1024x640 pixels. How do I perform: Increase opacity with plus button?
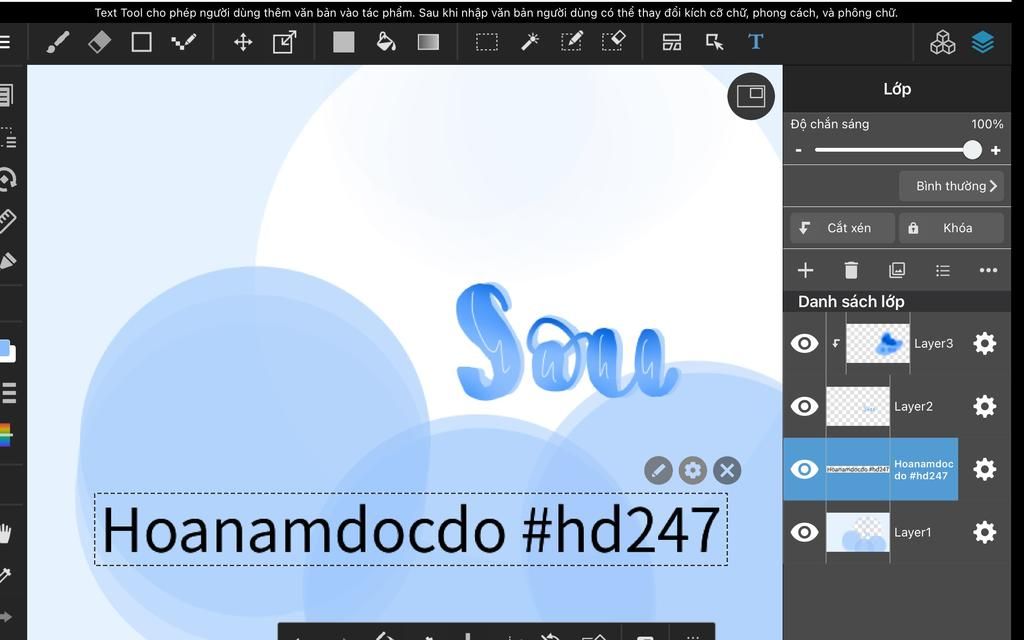995,150
